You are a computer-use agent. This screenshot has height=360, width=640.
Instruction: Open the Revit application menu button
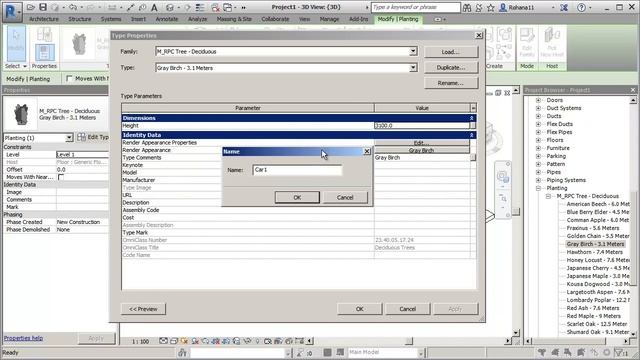coord(11,11)
